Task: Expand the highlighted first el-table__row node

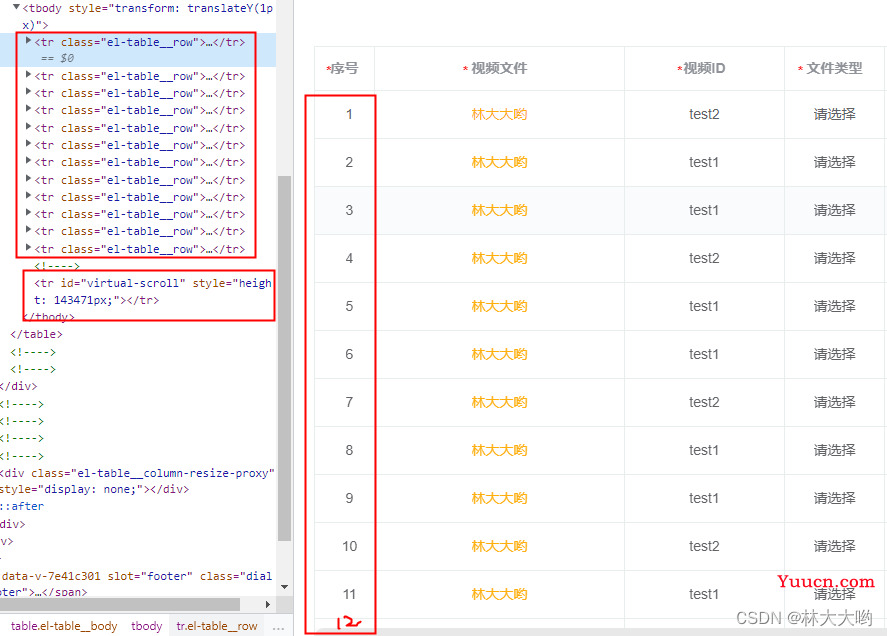Action: pyautogui.click(x=28, y=41)
